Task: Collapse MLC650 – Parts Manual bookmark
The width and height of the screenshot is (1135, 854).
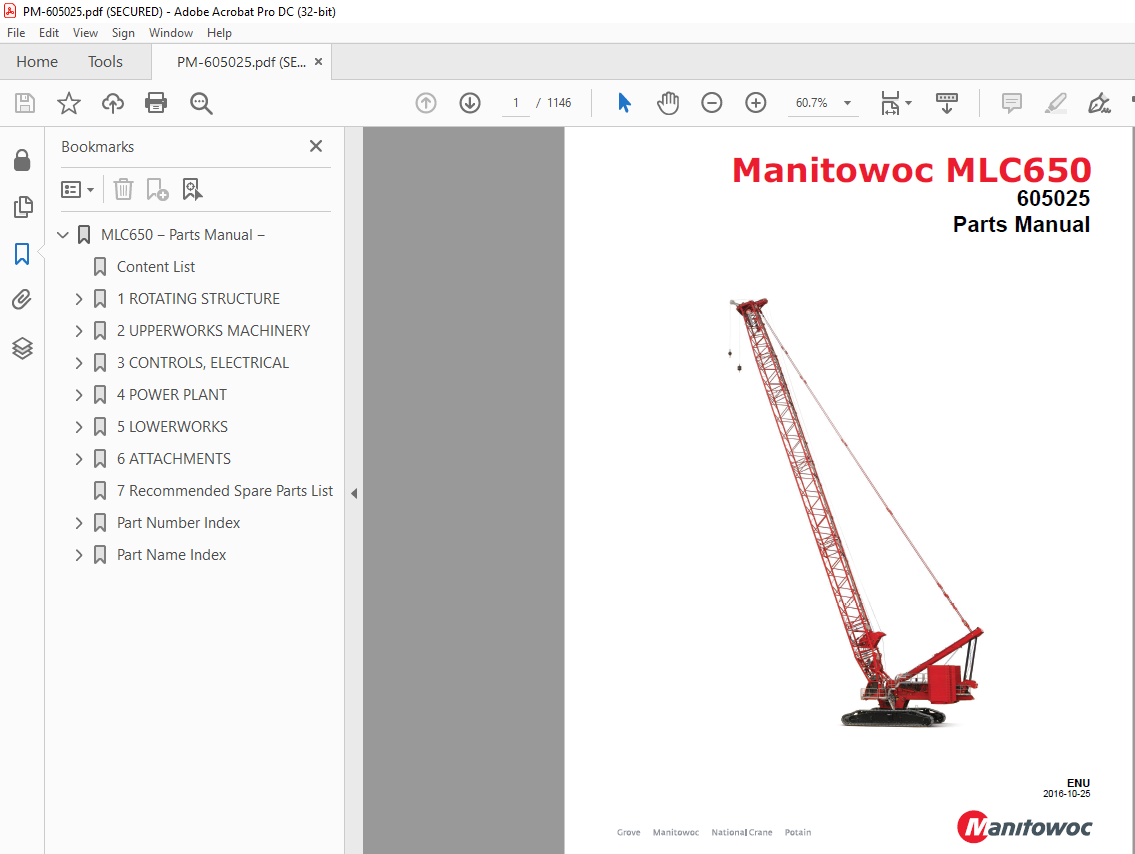Action: [x=63, y=234]
